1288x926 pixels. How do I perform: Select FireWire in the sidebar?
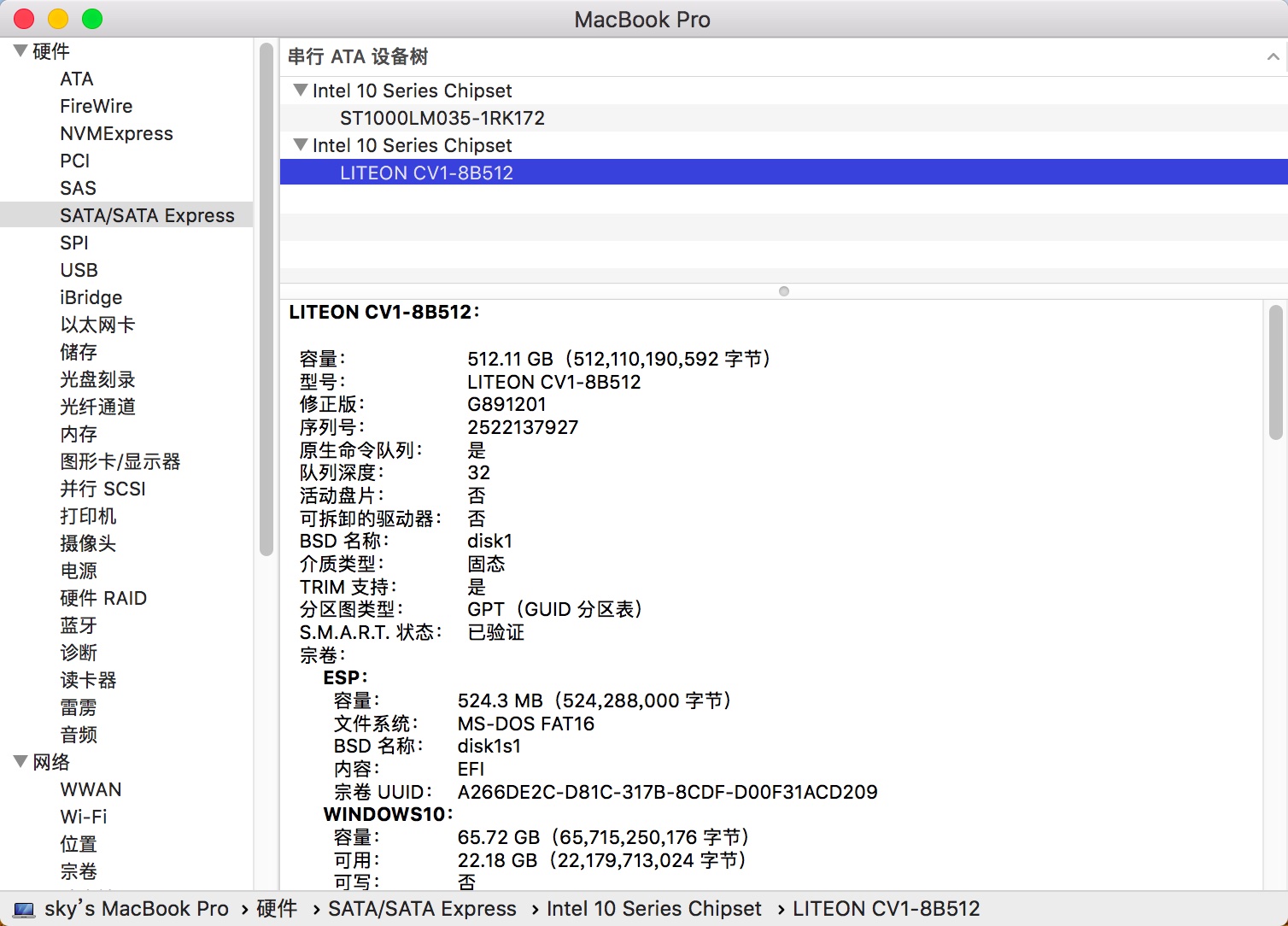click(97, 106)
